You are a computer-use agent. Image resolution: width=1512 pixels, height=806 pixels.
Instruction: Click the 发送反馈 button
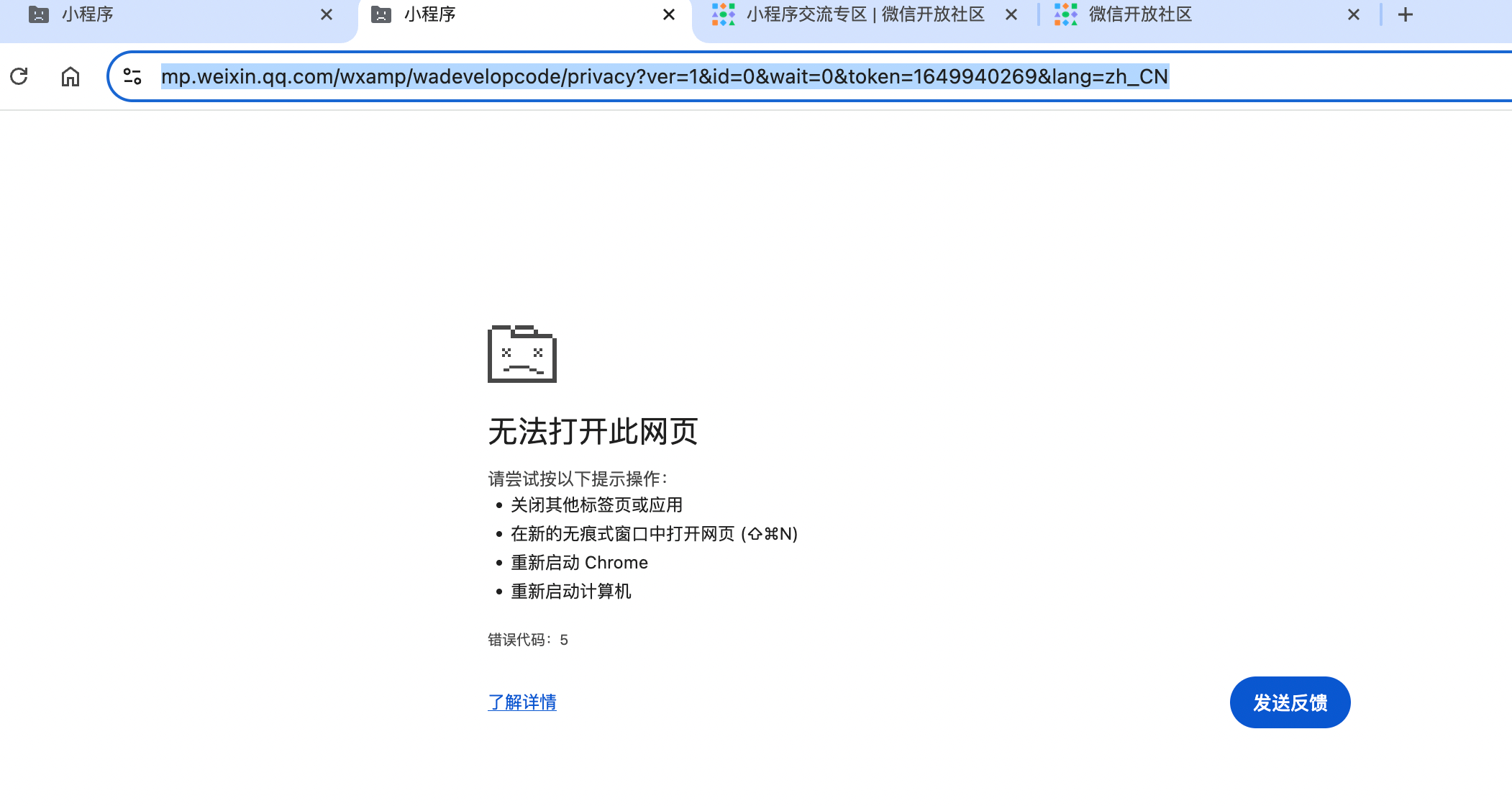pos(1290,702)
